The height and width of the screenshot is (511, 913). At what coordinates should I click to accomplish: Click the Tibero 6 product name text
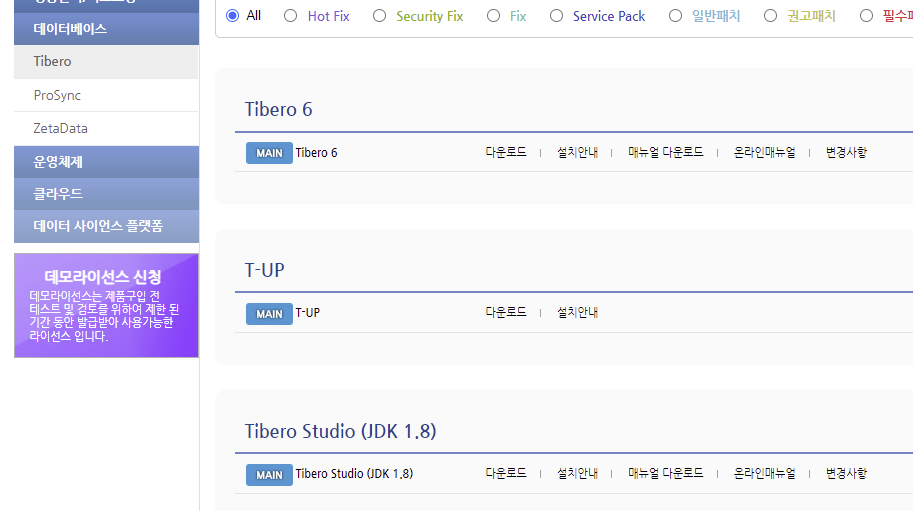point(316,153)
